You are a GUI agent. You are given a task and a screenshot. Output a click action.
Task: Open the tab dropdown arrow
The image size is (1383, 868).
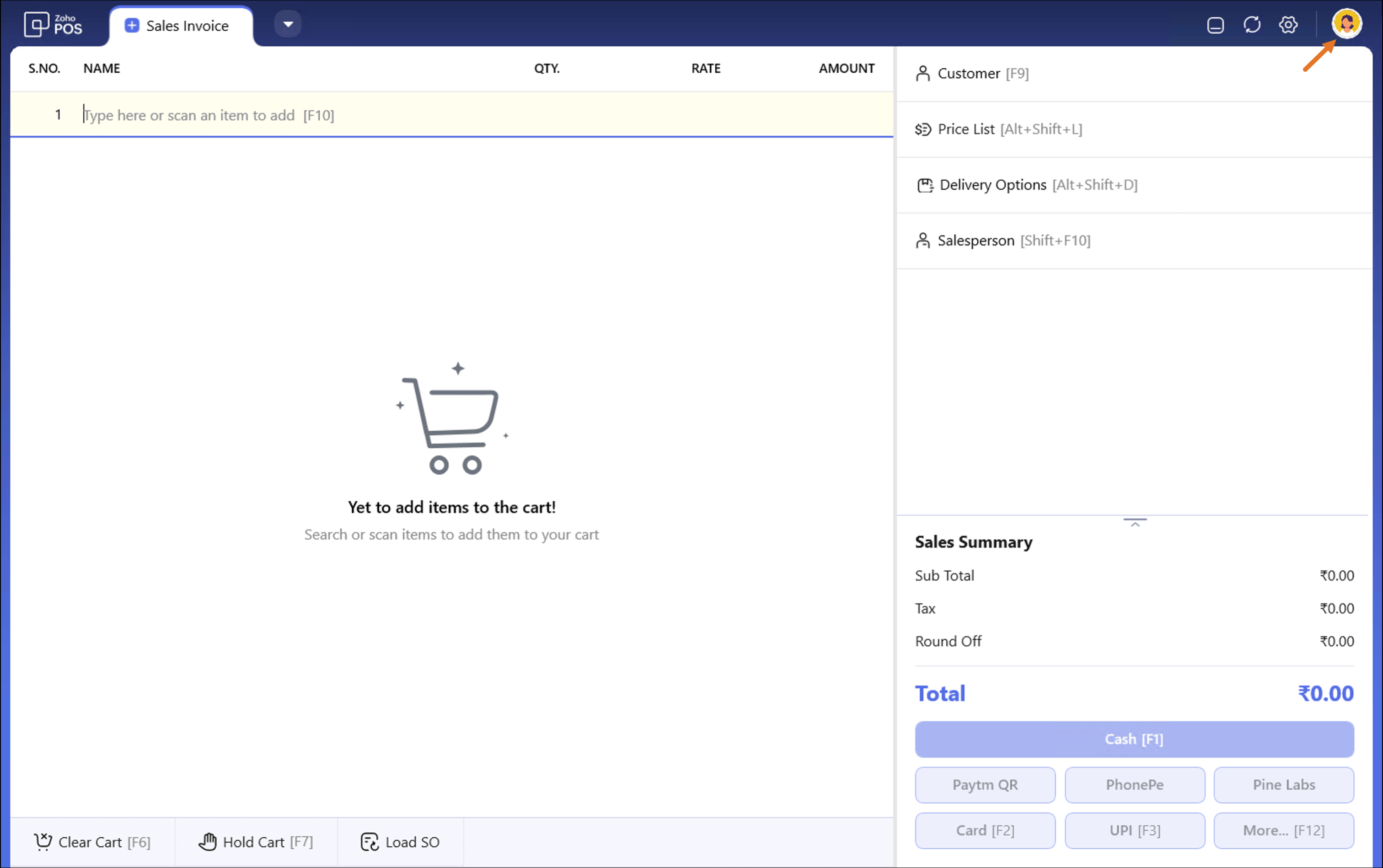pos(288,24)
